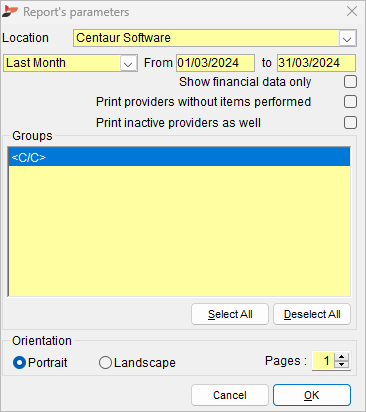Open the Location dropdown arrow
This screenshot has height=412, width=366.
(347, 38)
